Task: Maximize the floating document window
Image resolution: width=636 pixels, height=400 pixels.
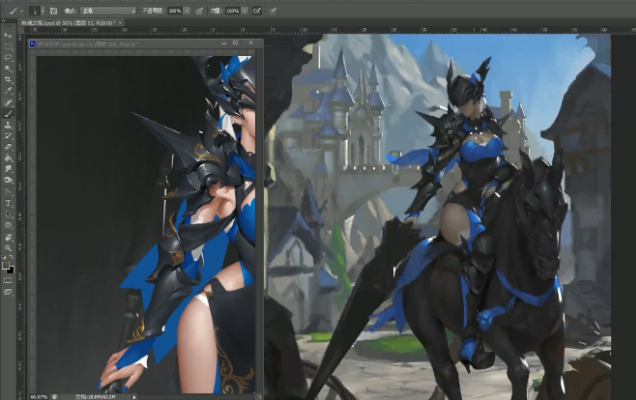Action: [236, 43]
